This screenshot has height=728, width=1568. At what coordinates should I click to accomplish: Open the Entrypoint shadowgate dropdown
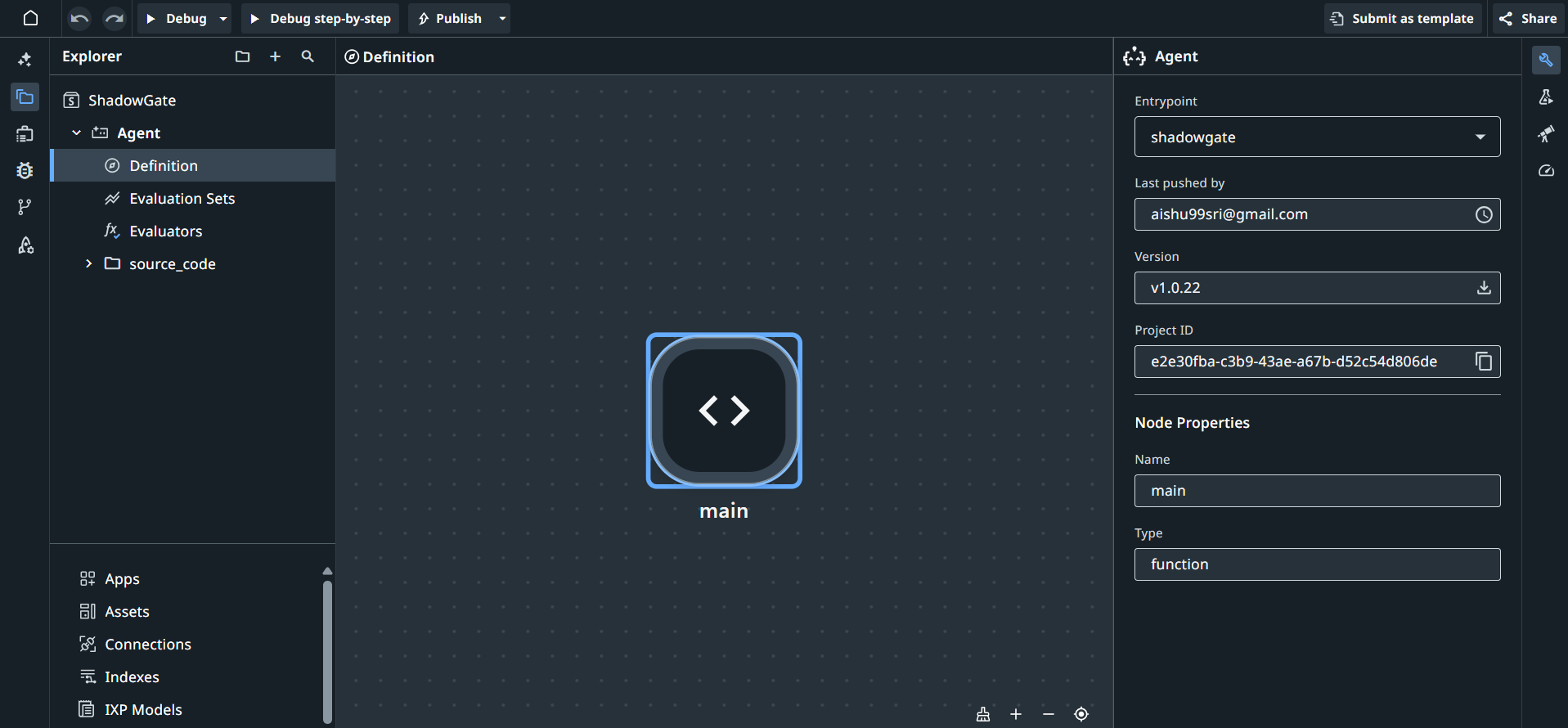click(1317, 137)
